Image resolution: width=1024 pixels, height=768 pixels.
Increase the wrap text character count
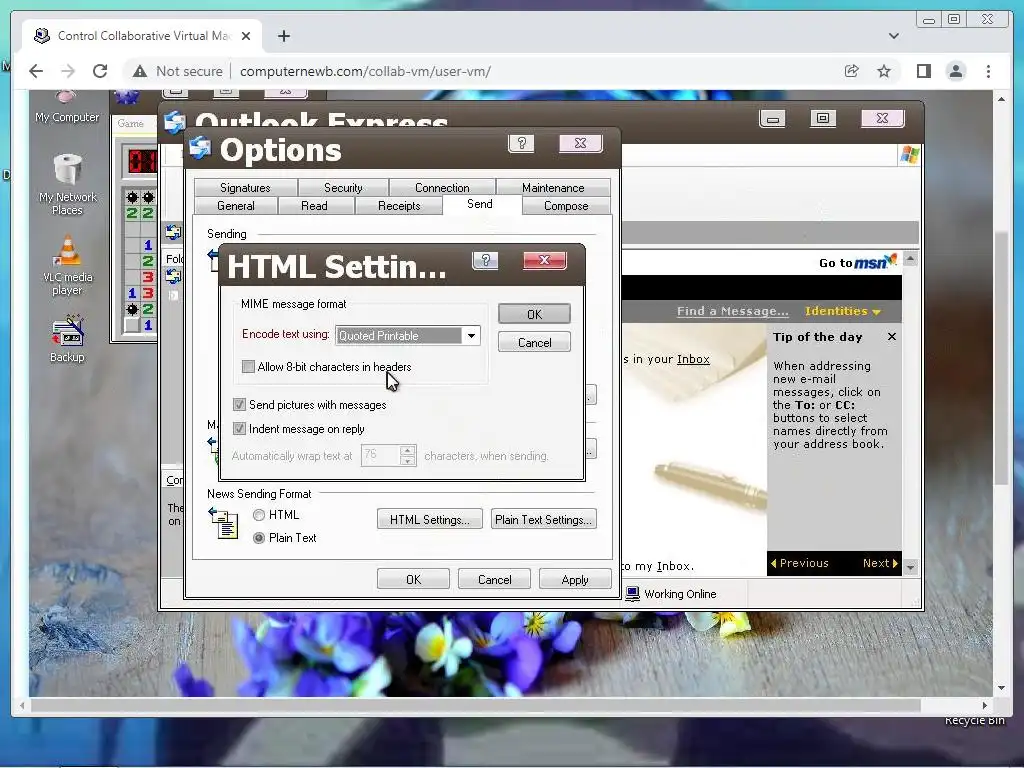(408, 450)
